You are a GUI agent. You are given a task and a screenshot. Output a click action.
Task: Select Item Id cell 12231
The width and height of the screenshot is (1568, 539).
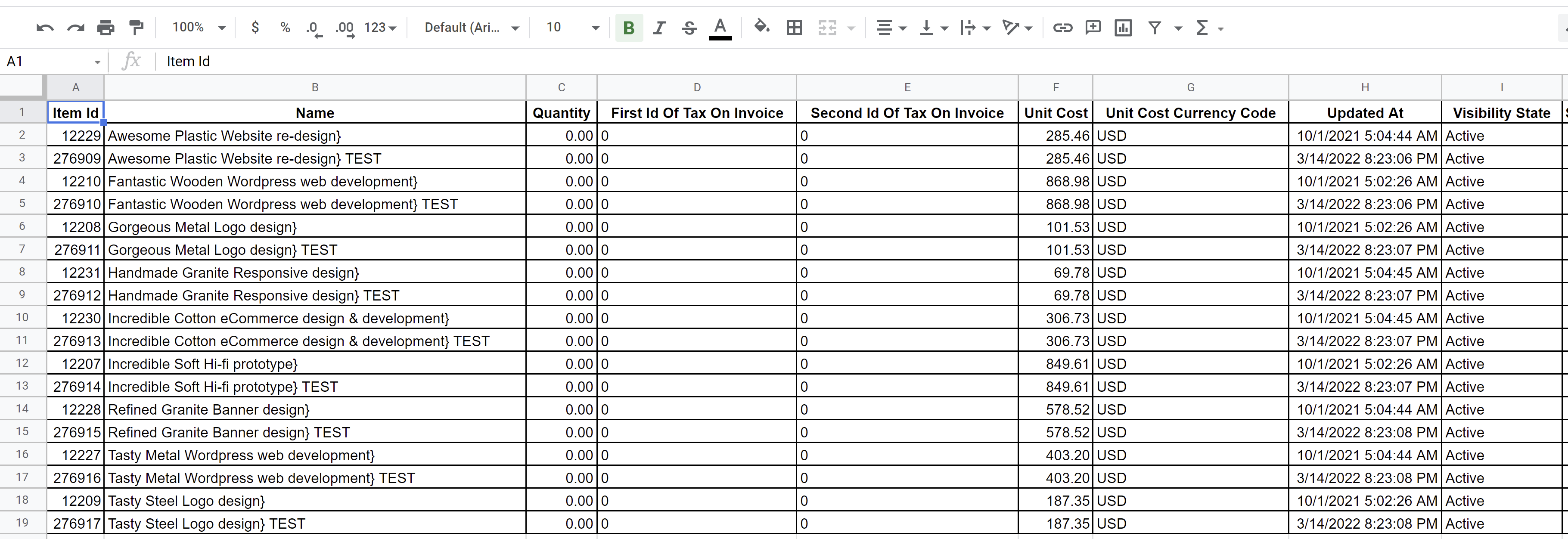coord(75,273)
